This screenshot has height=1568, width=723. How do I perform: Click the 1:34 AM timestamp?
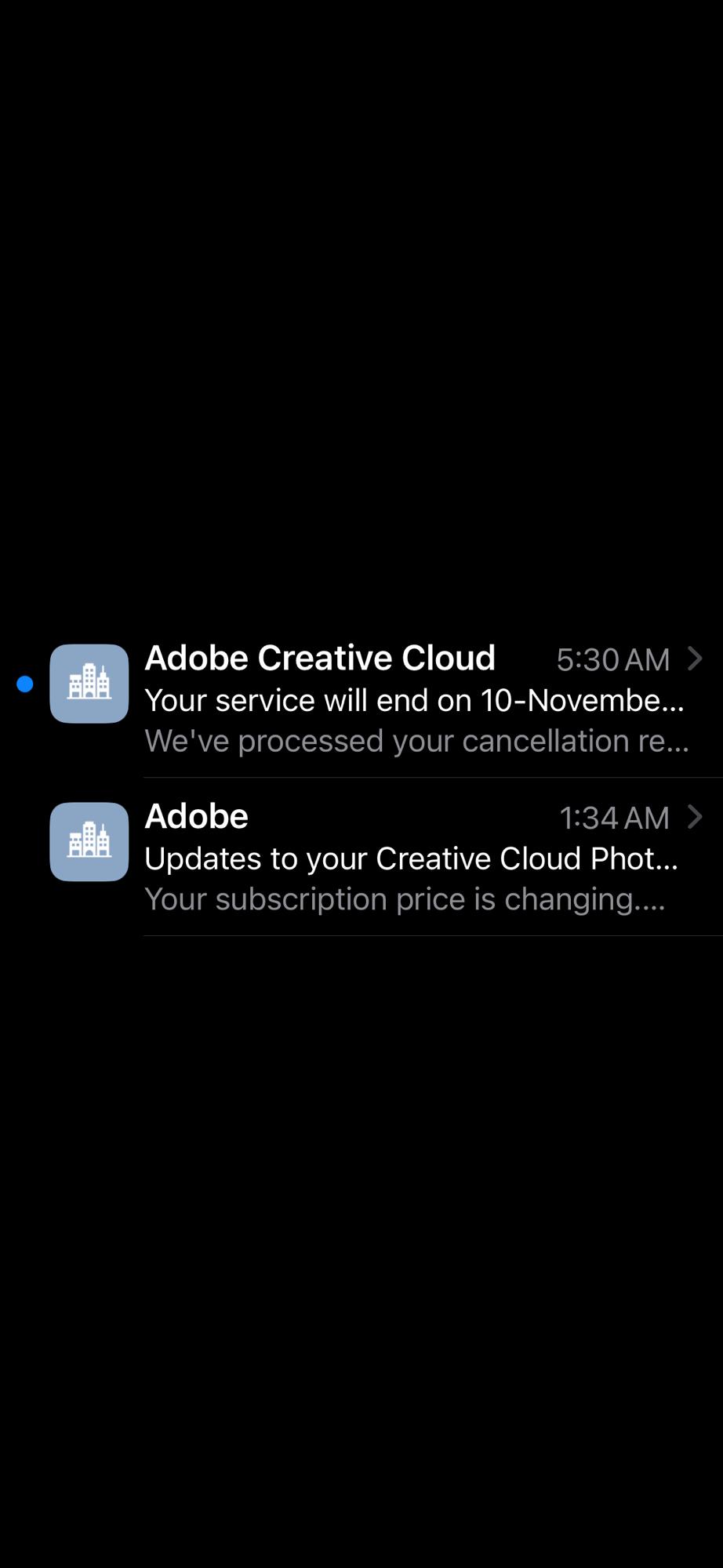[614, 818]
